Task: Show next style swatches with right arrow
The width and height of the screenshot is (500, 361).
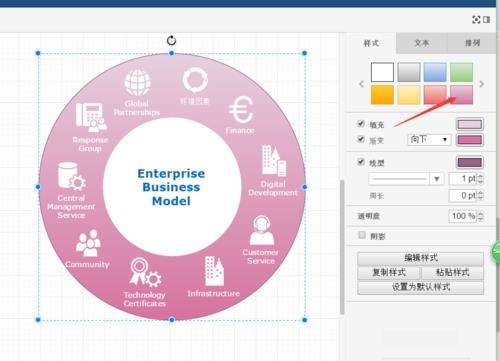Action: point(481,84)
